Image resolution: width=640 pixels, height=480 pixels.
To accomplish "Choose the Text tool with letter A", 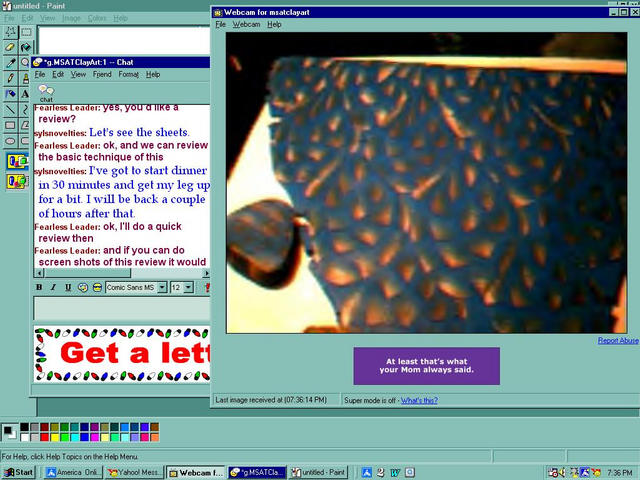I will point(25,94).
